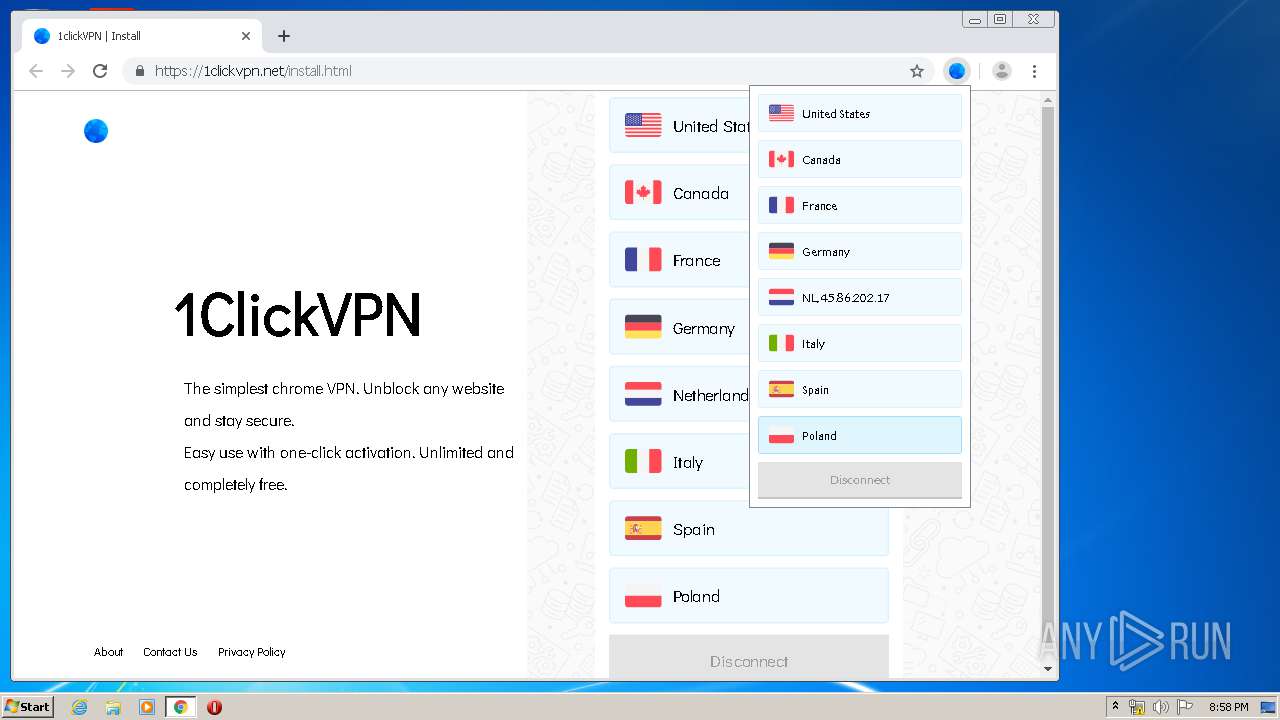The image size is (1280, 720).
Task: Click the red Opera-like taskbar icon
Action: click(x=214, y=707)
